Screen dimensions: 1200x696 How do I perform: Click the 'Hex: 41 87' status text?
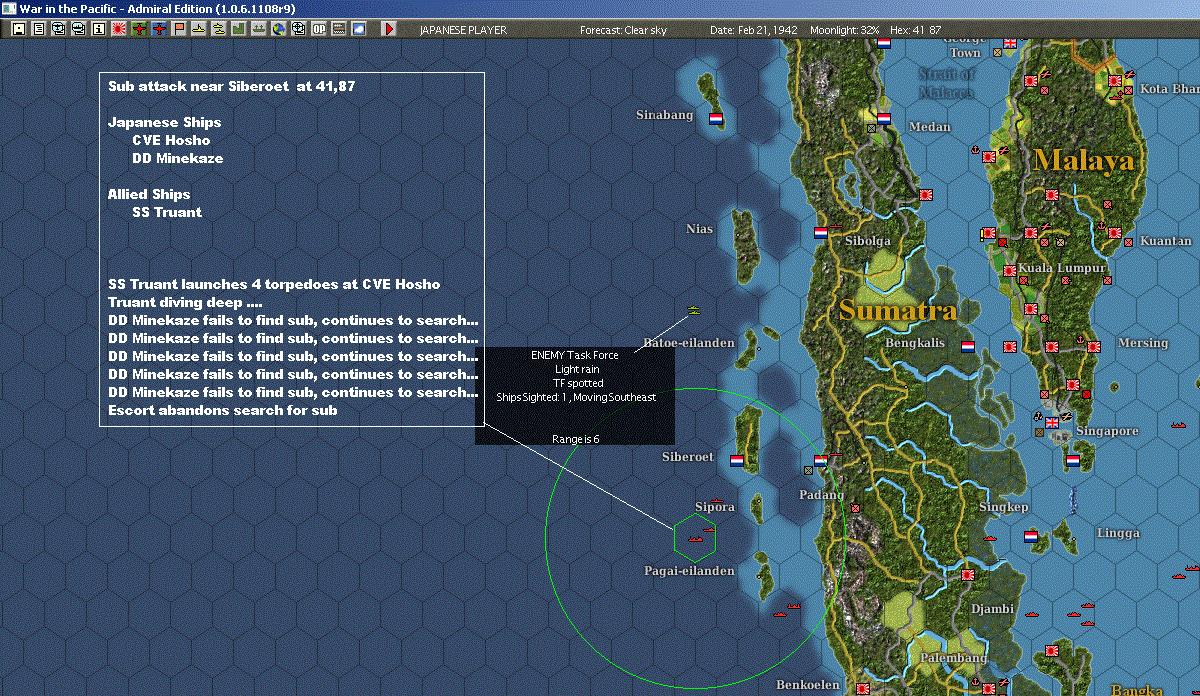click(x=914, y=30)
